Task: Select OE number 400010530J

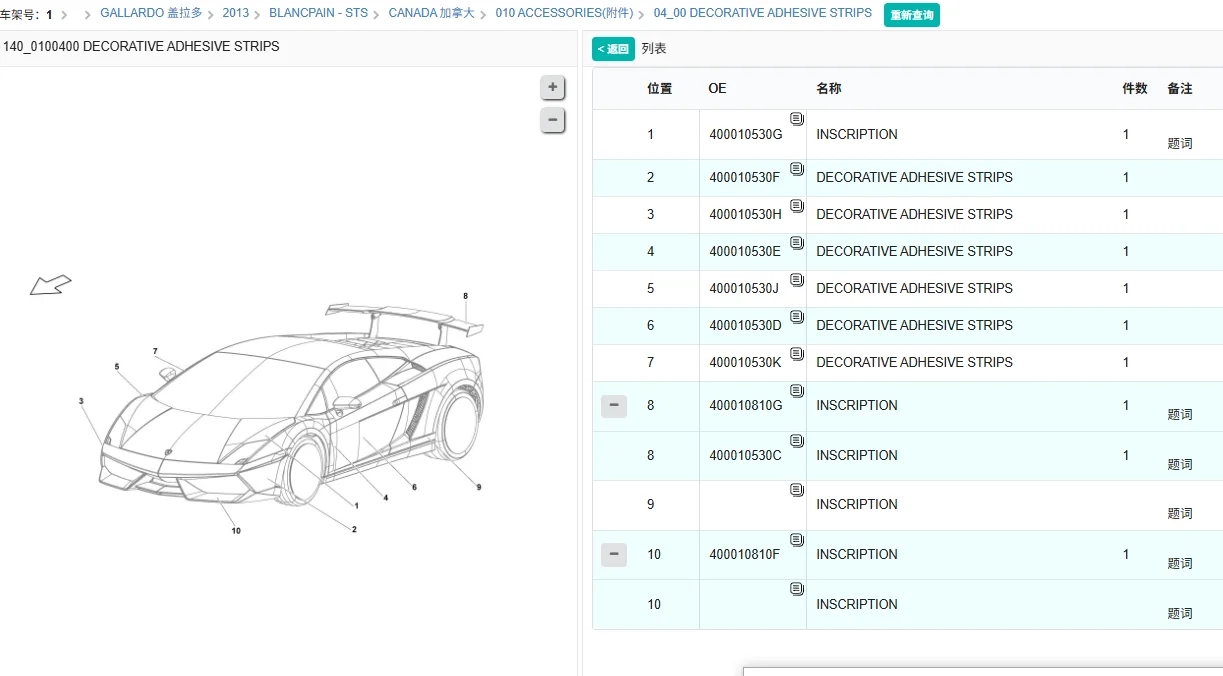Action: coord(744,289)
